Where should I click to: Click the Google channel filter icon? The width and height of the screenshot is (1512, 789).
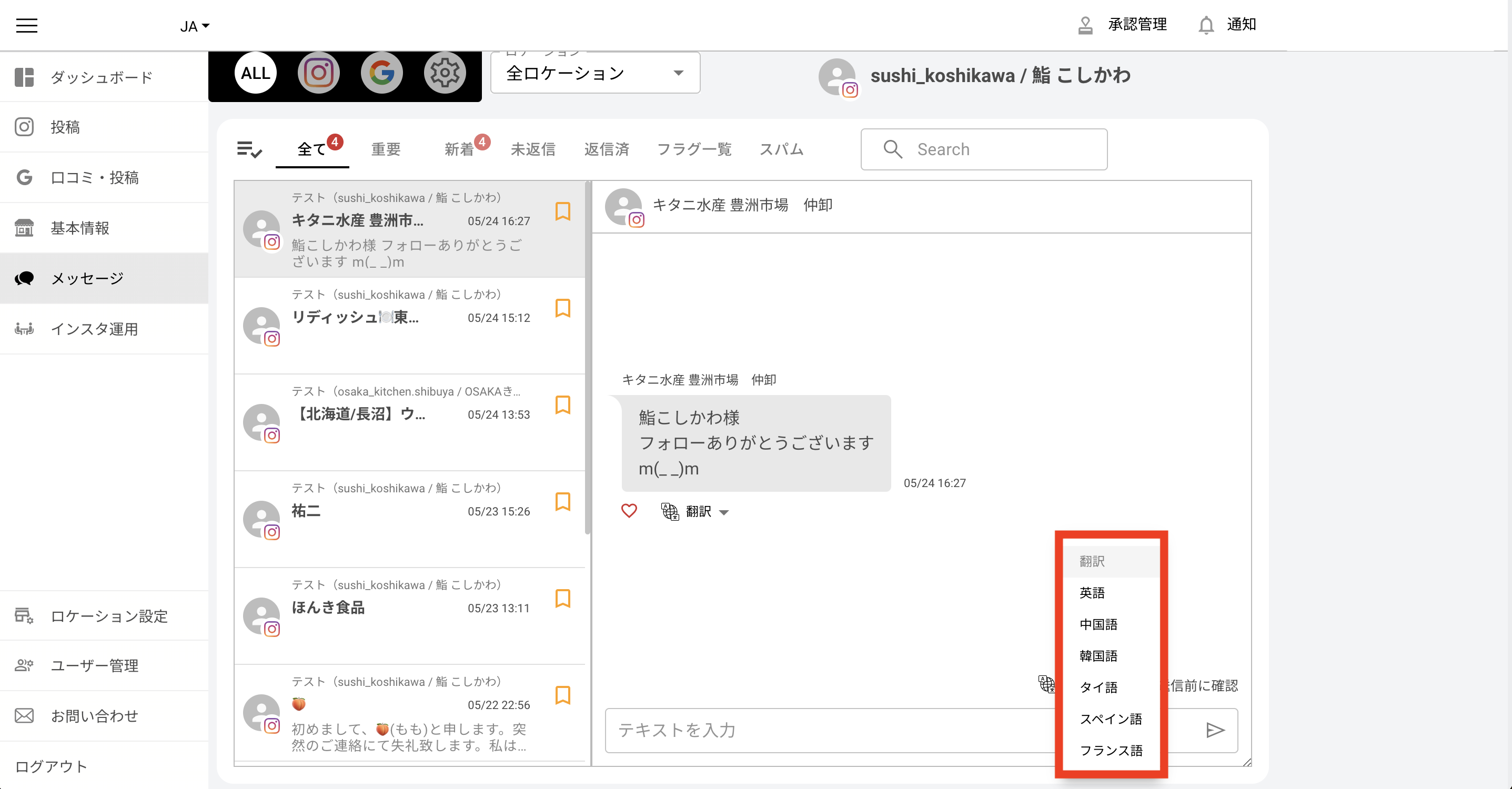point(381,73)
